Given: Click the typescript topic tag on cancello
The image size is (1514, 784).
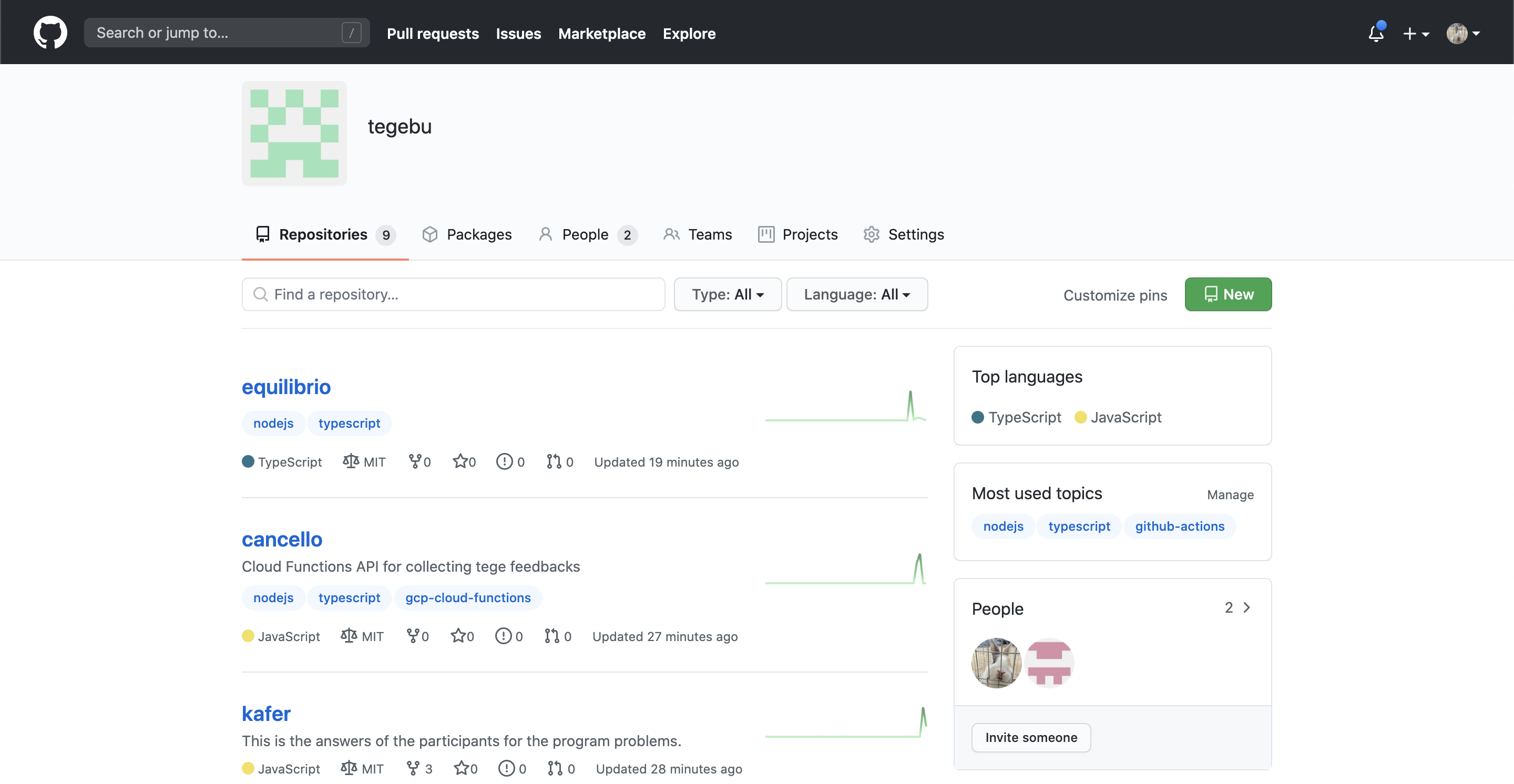Looking at the screenshot, I should [x=349, y=597].
